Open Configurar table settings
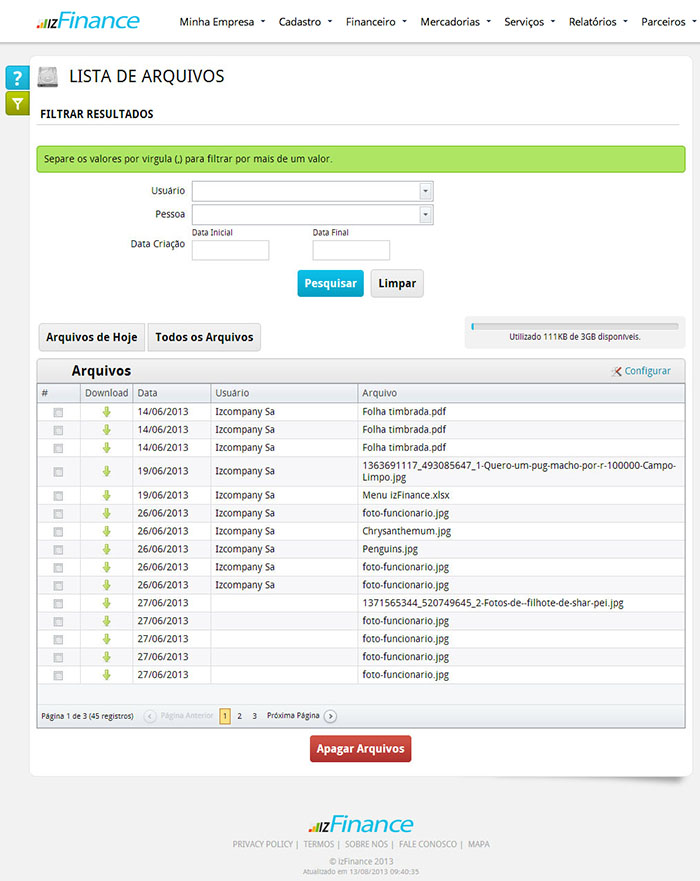700x881 pixels. pos(641,371)
